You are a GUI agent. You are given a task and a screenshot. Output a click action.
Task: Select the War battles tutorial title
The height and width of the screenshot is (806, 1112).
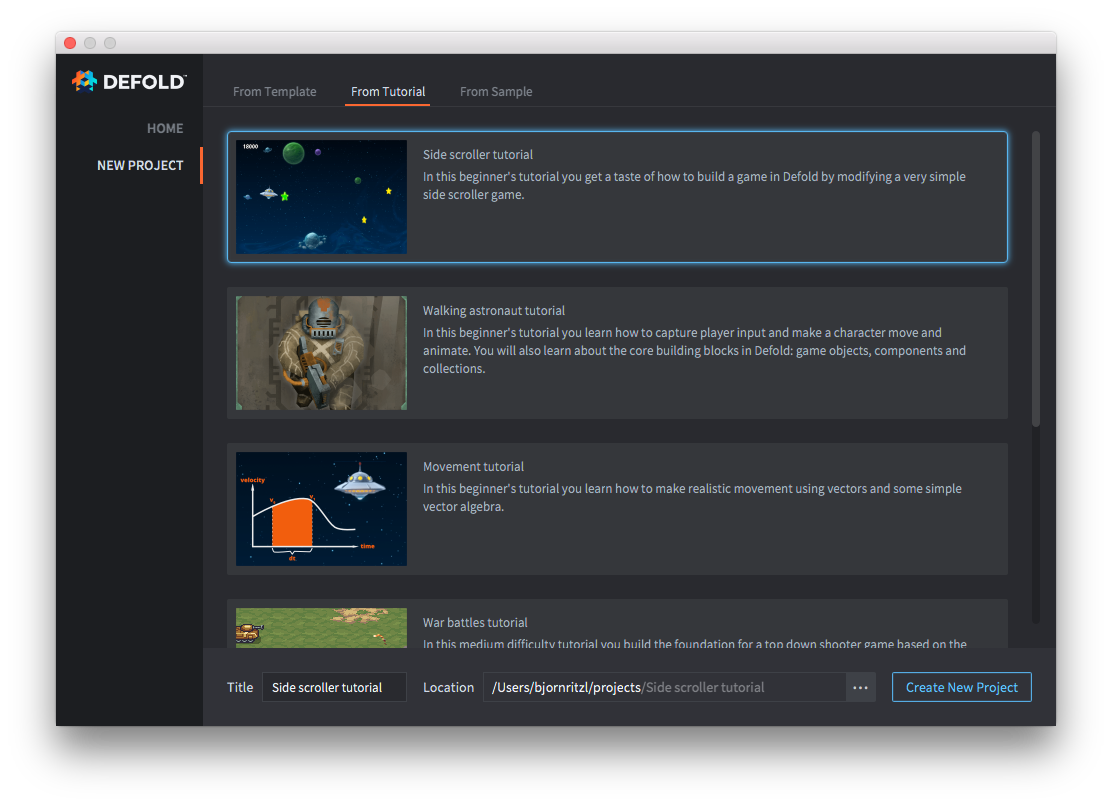click(475, 623)
